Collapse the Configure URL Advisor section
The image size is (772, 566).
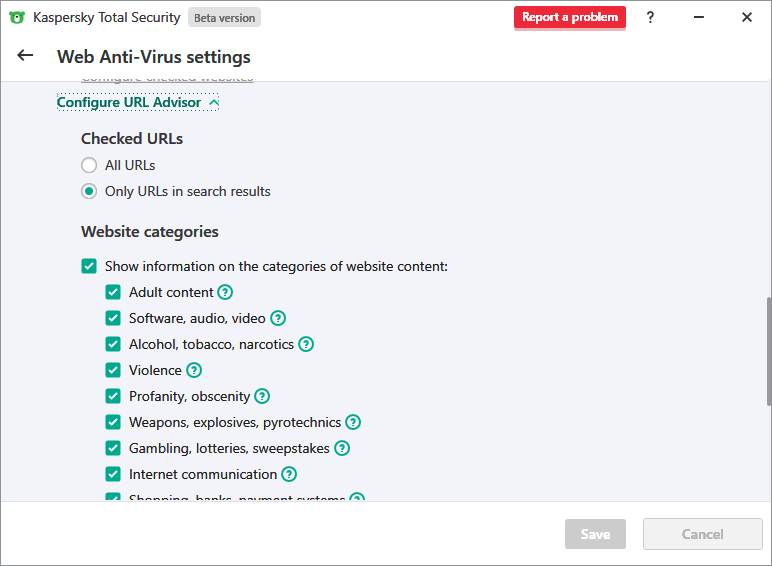pos(138,103)
